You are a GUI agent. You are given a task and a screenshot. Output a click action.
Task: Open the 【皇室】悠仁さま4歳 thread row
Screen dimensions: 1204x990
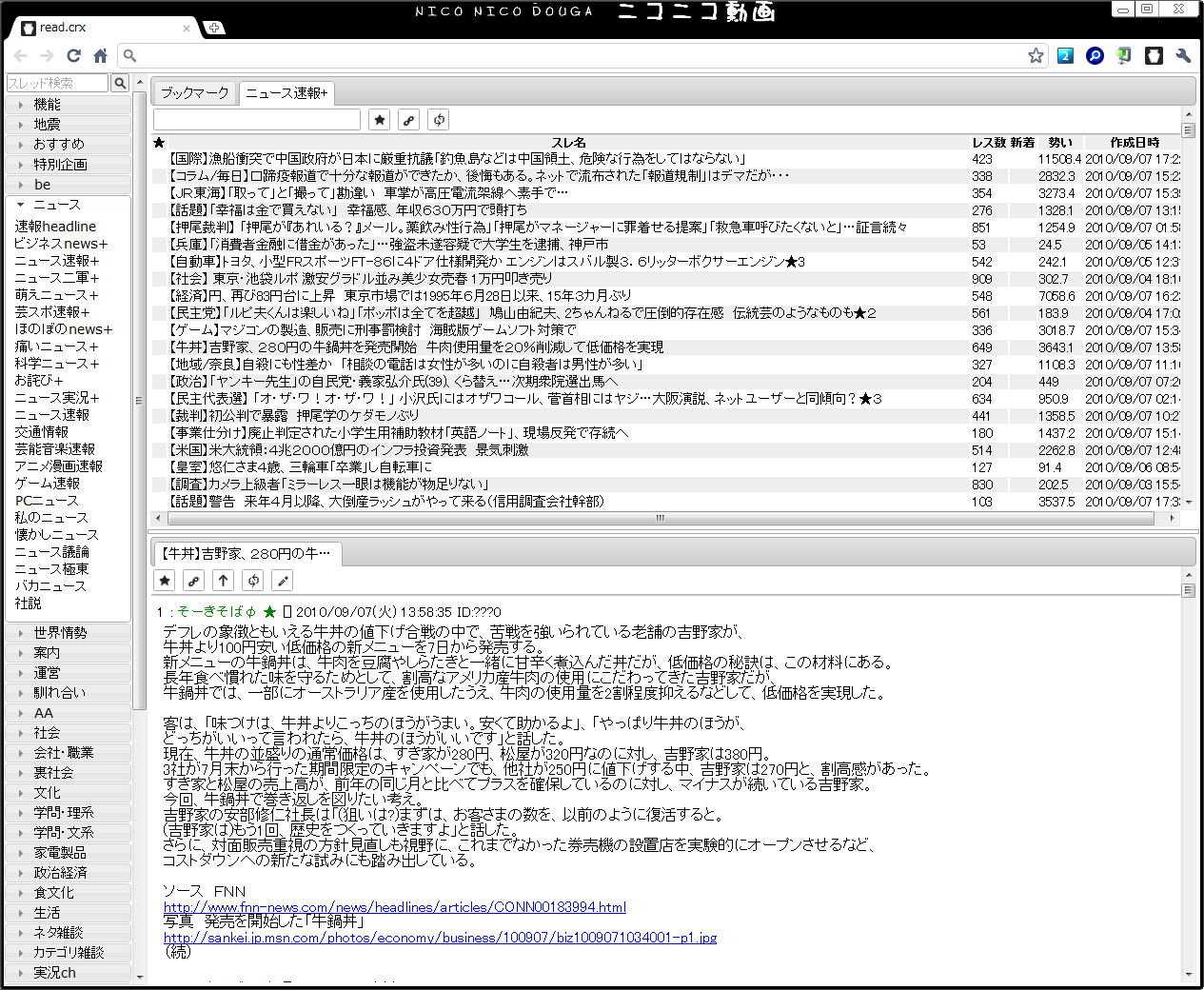coord(666,467)
